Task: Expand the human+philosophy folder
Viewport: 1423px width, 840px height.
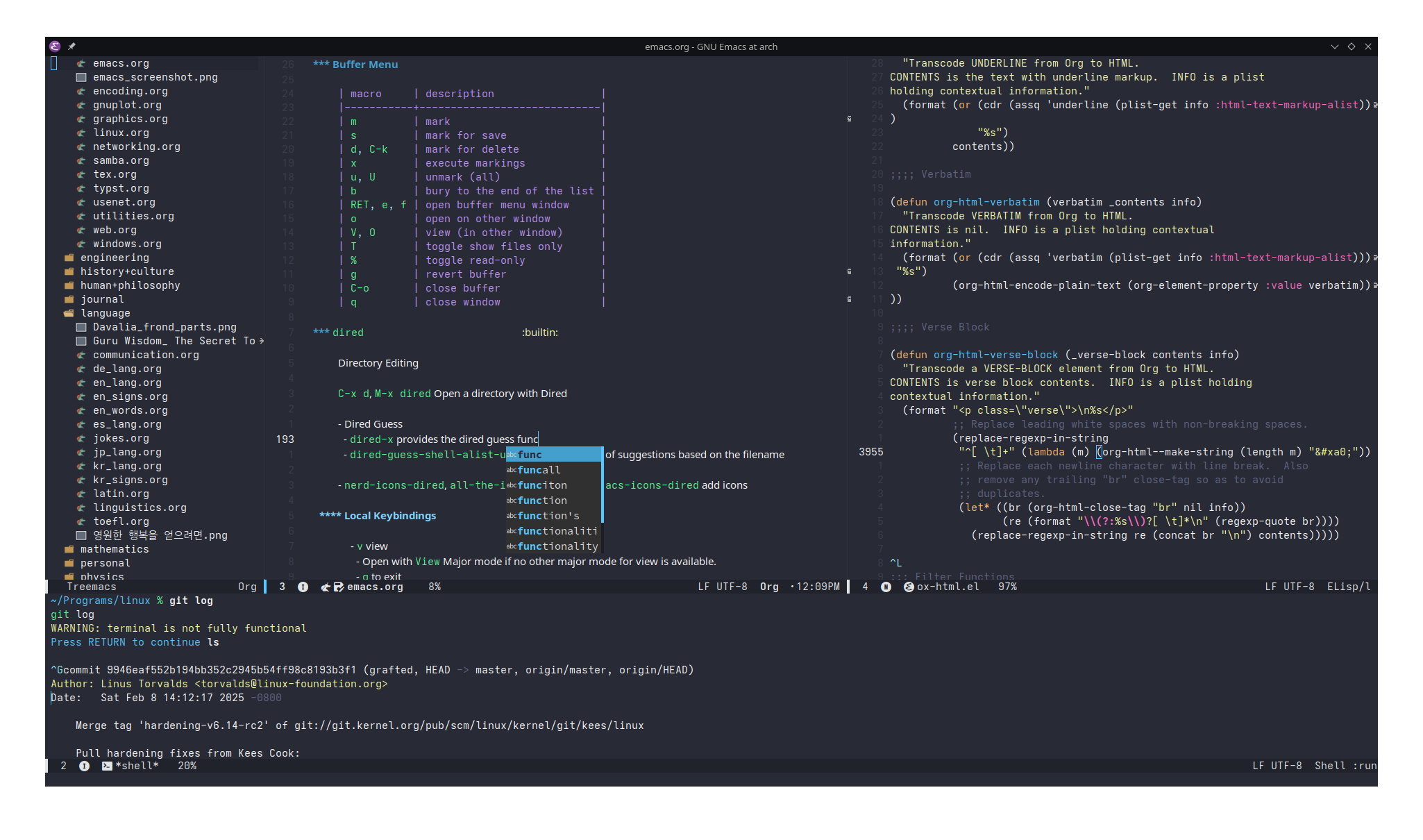Action: click(x=69, y=285)
